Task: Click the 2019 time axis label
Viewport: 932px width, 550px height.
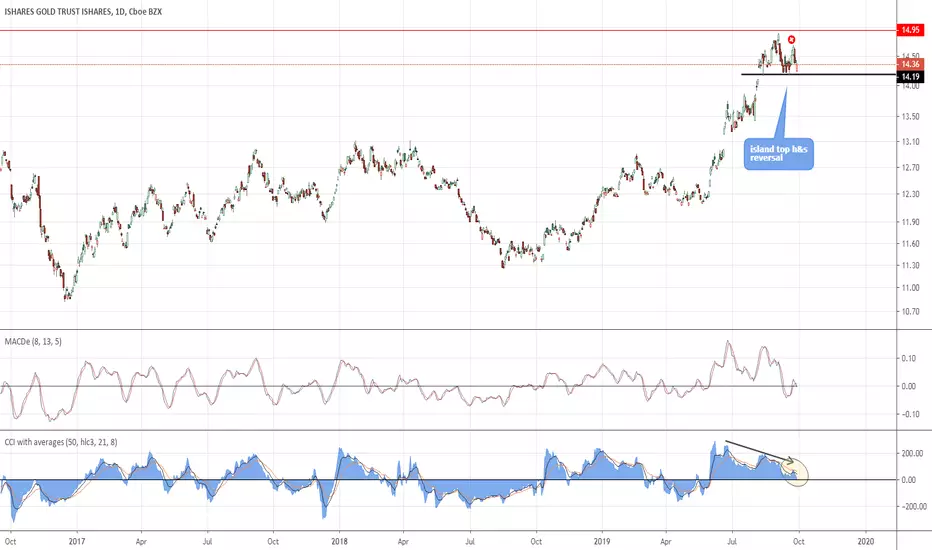Action: click(x=602, y=542)
